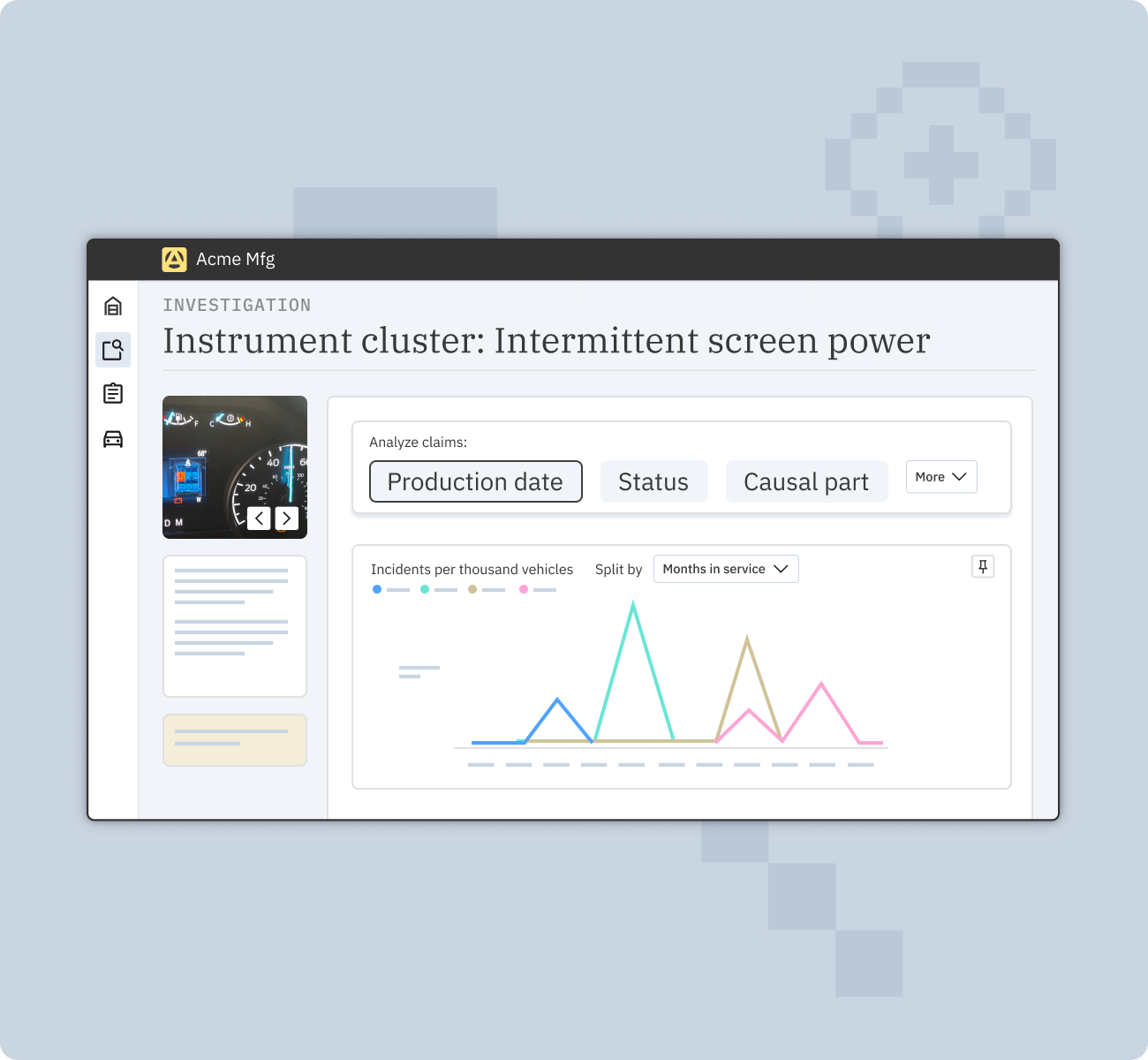The width and height of the screenshot is (1148, 1060).
Task: Click the Acme Mfg logo icon
Action: pyautogui.click(x=174, y=259)
